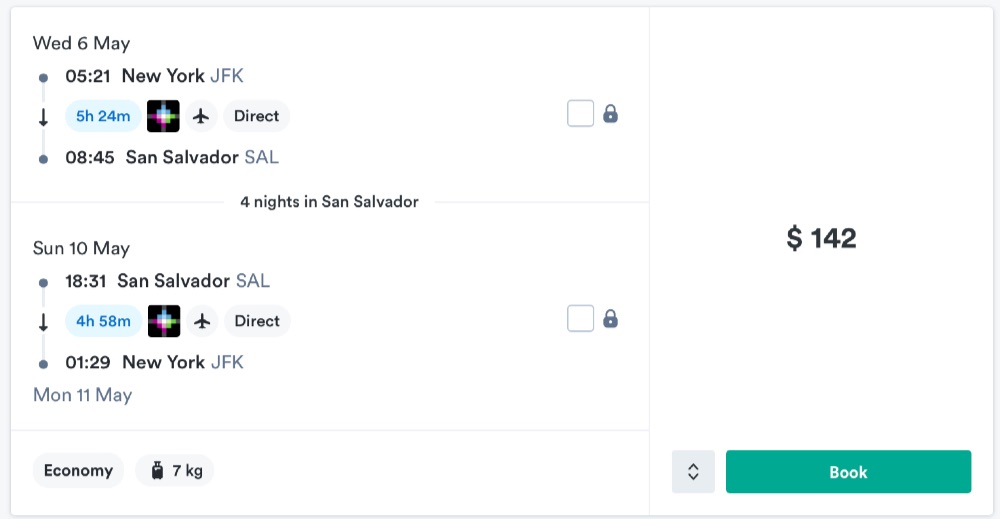Image resolution: width=1000 pixels, height=519 pixels.
Task: Click the return Direct badge
Action: point(257,321)
